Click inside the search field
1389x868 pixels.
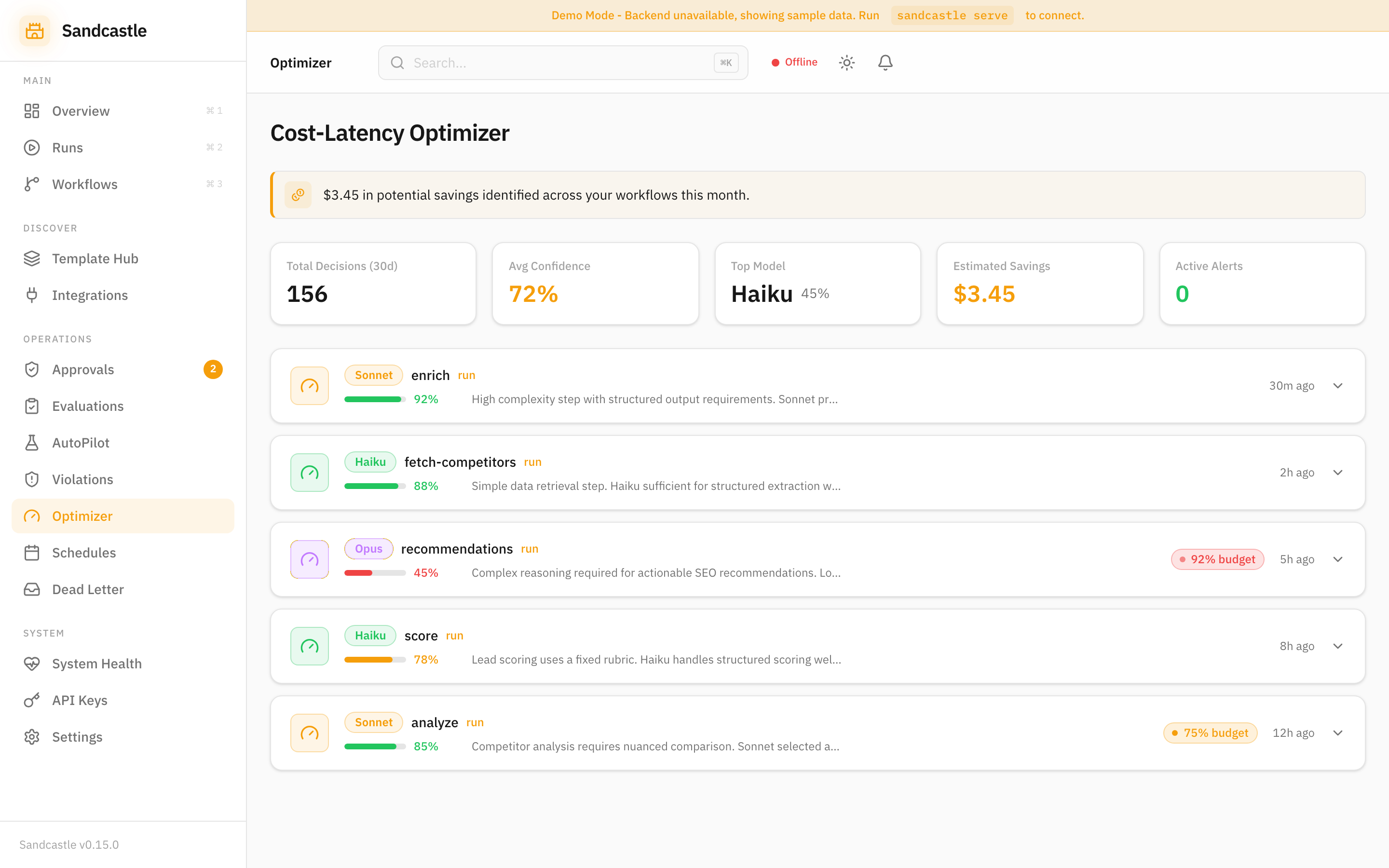pos(562,63)
